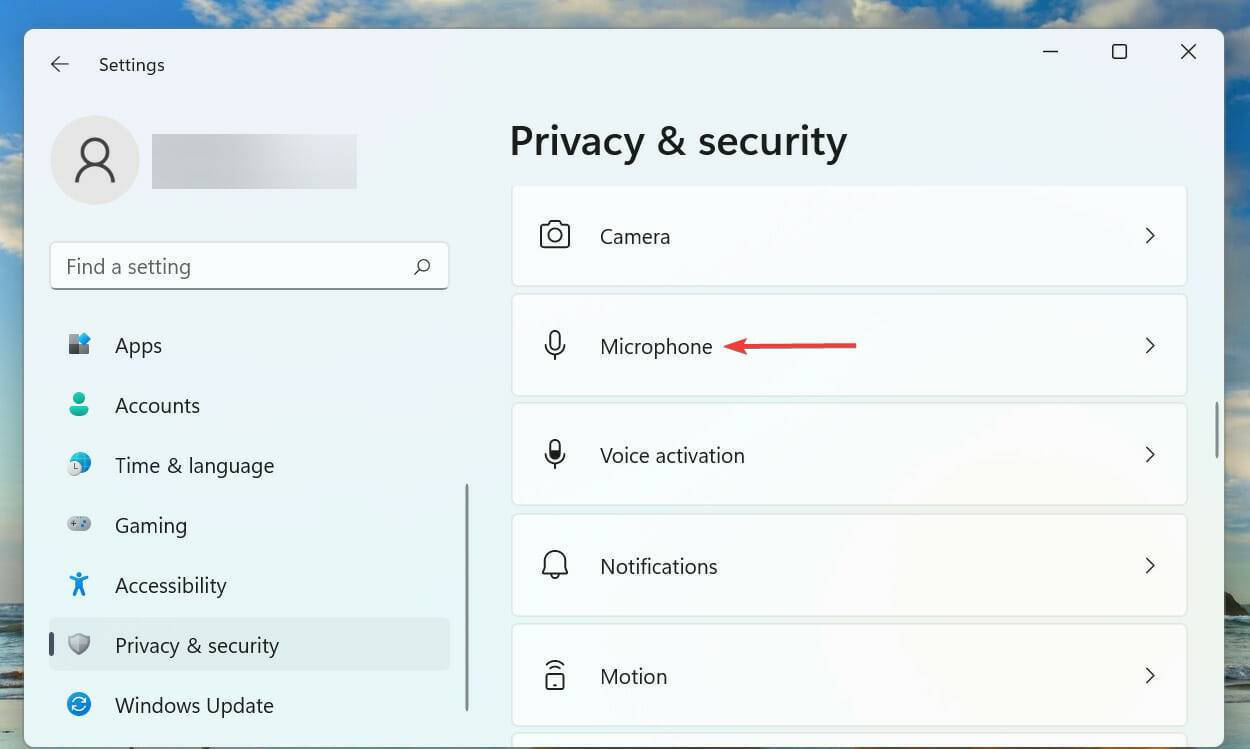The height and width of the screenshot is (749, 1250).
Task: Click the Windows Update icon
Action: (79, 705)
